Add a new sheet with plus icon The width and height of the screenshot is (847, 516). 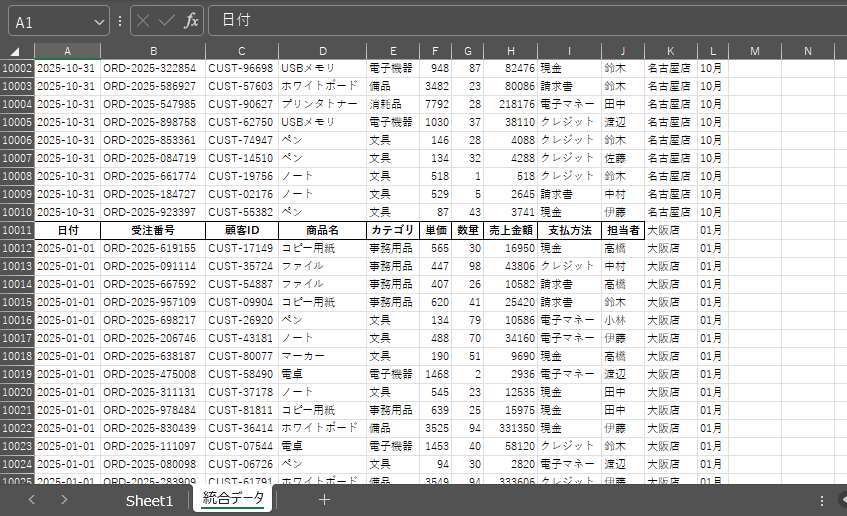point(324,499)
